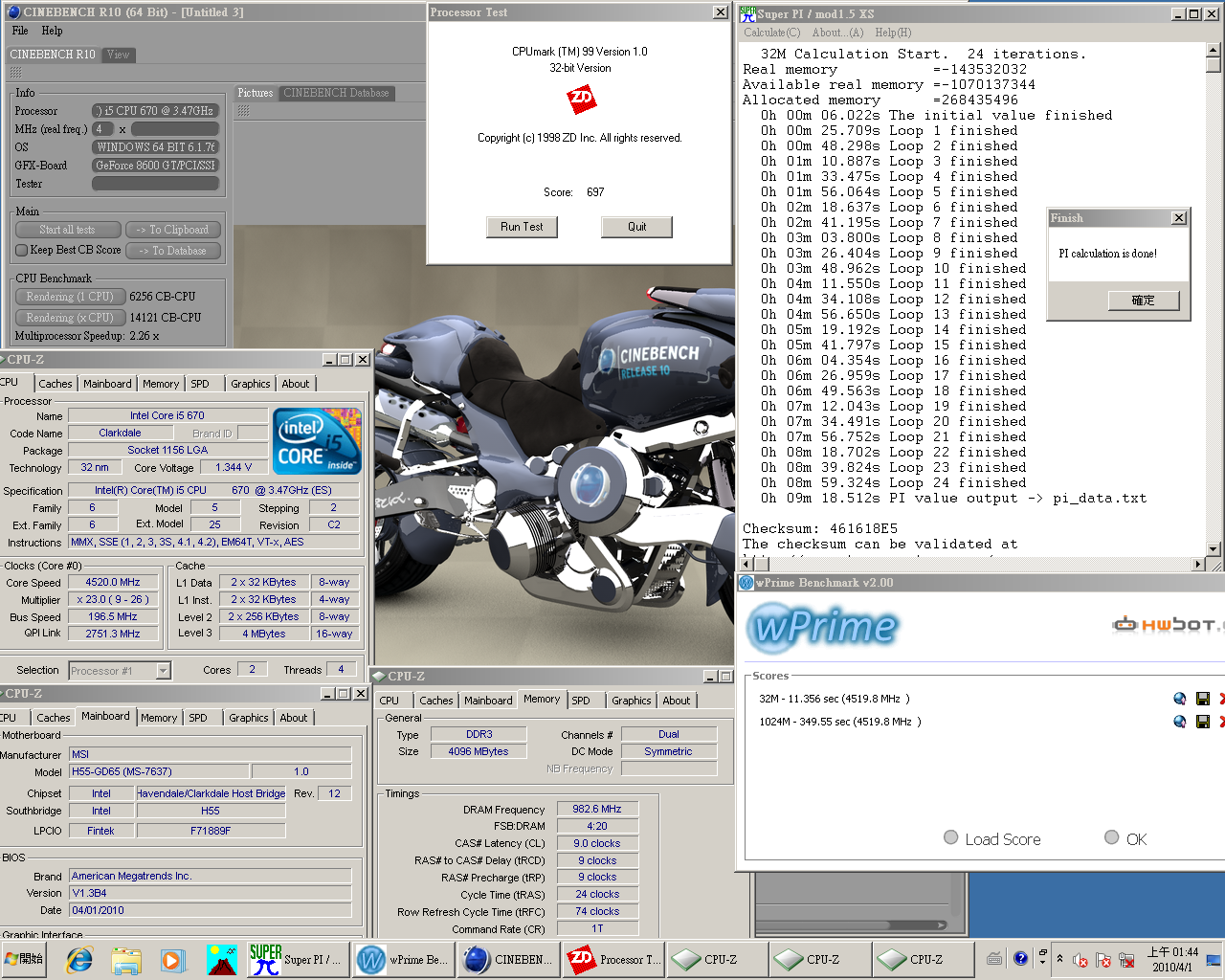Activate the CINEBENCH taskbar button
The width and height of the screenshot is (1225, 980).
(506, 959)
